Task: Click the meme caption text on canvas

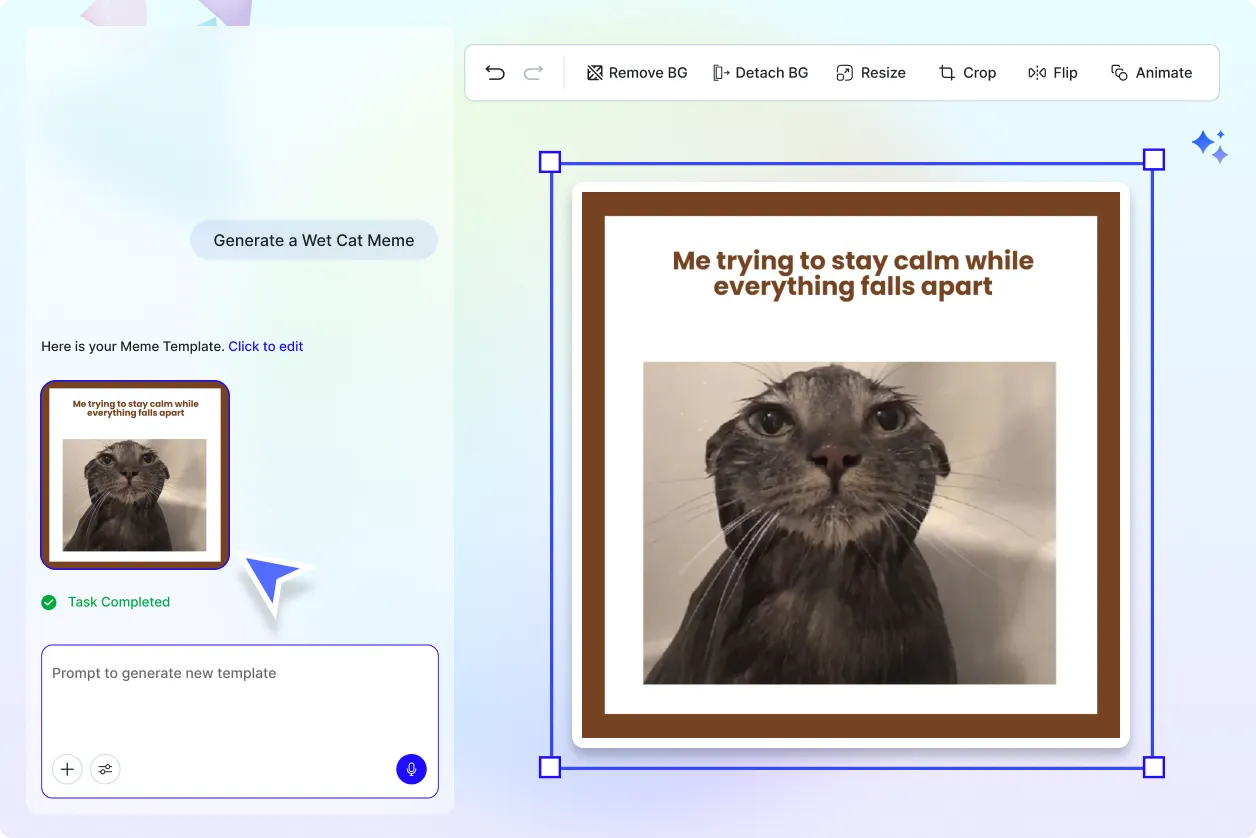Action: 851,273
